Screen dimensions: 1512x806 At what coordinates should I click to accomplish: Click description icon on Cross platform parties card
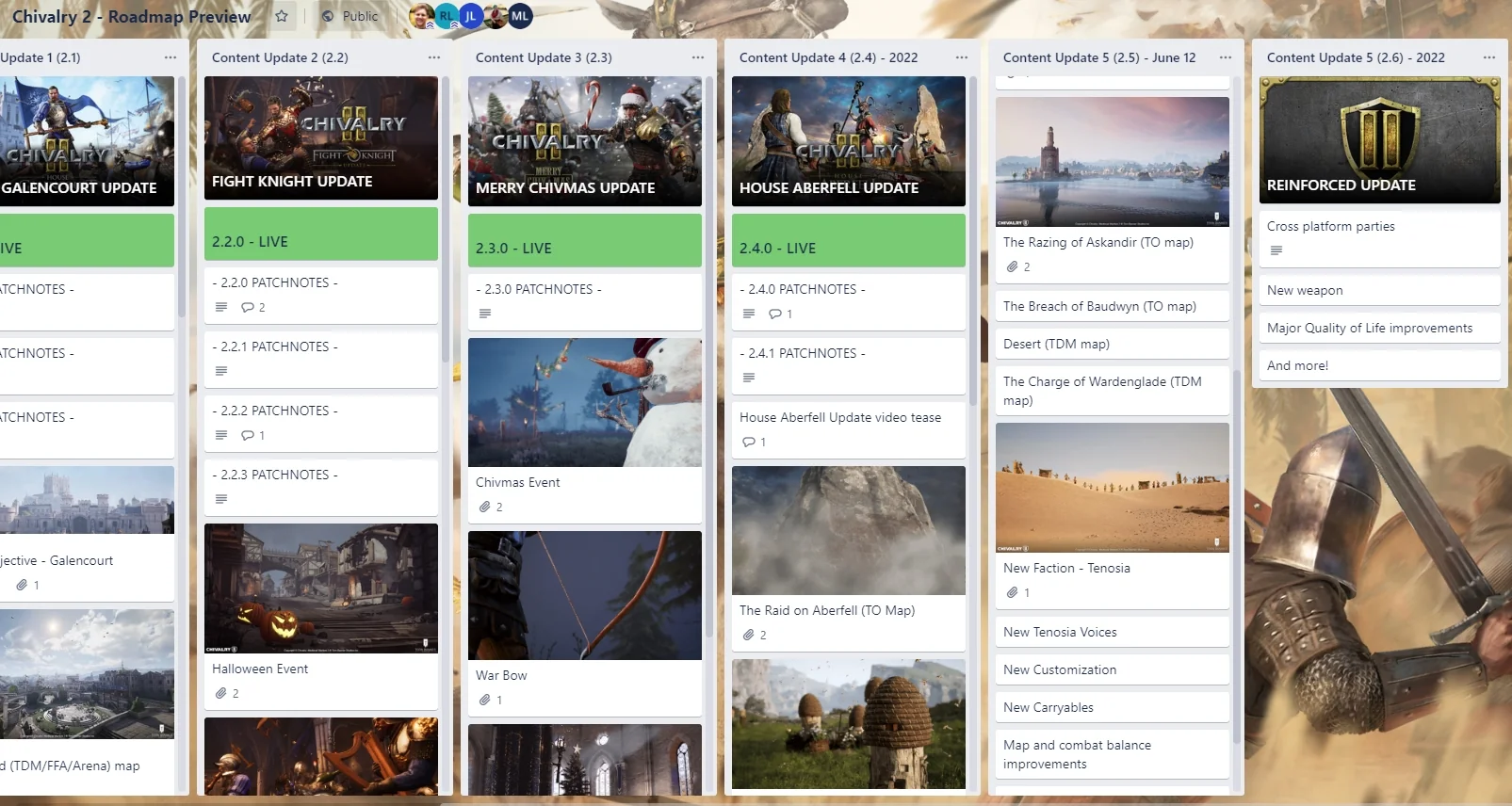(1276, 250)
